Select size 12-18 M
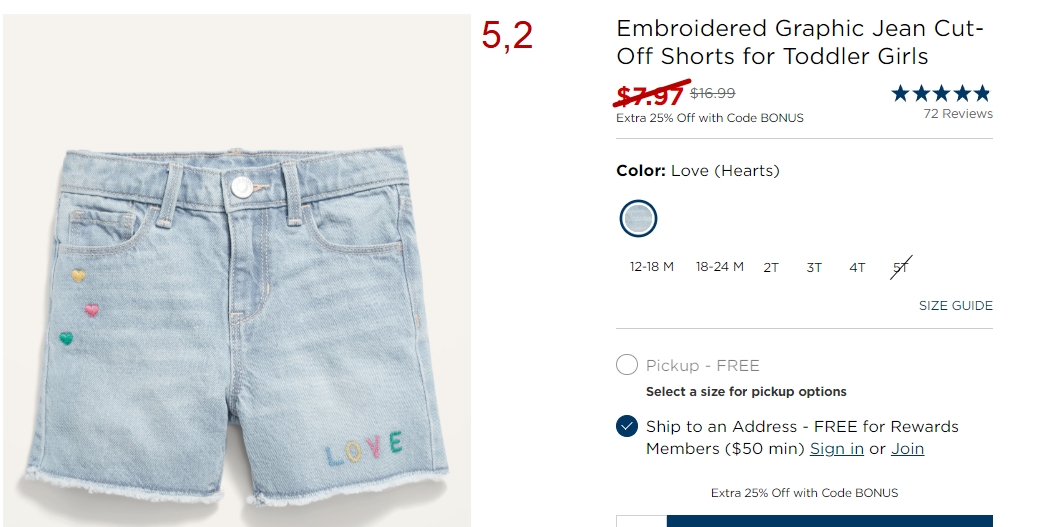 651,267
